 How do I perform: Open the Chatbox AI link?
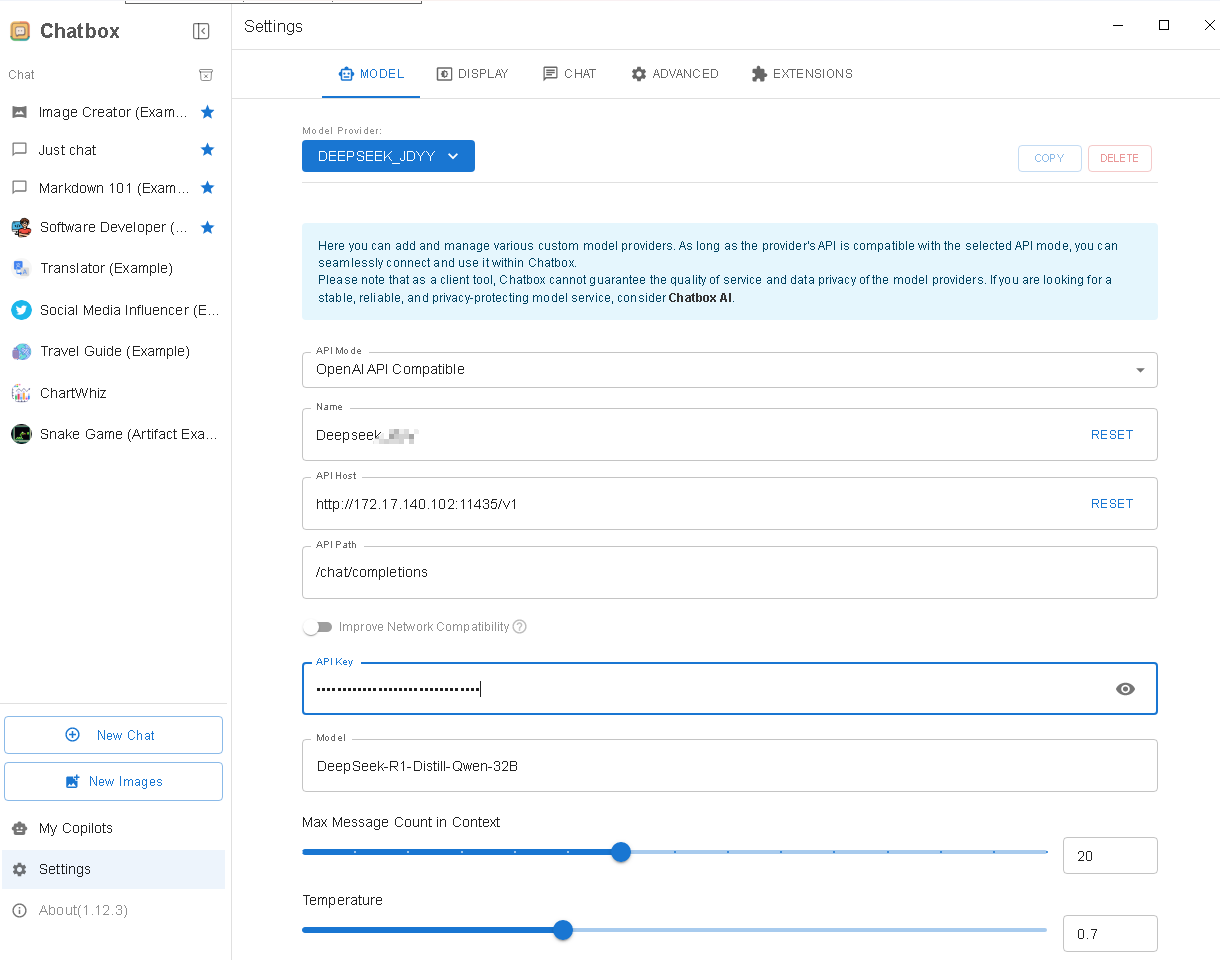(700, 298)
